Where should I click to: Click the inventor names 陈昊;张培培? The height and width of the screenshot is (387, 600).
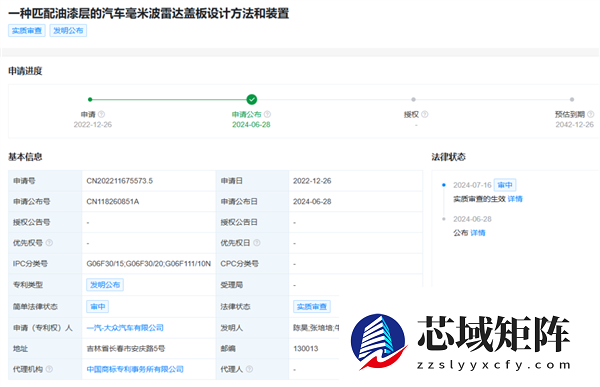tap(316, 328)
